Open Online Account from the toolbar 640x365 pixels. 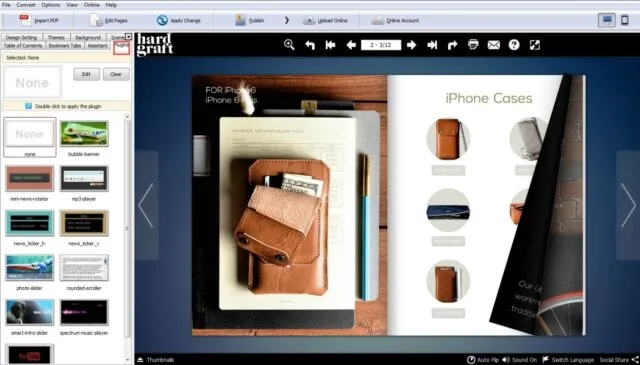click(x=395, y=20)
